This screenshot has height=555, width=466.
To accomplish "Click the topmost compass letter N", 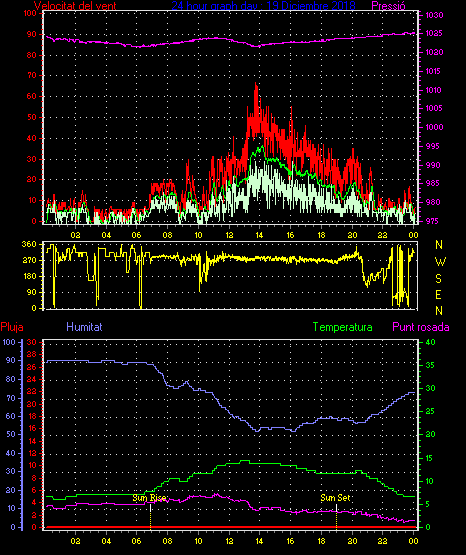I will pos(439,245).
